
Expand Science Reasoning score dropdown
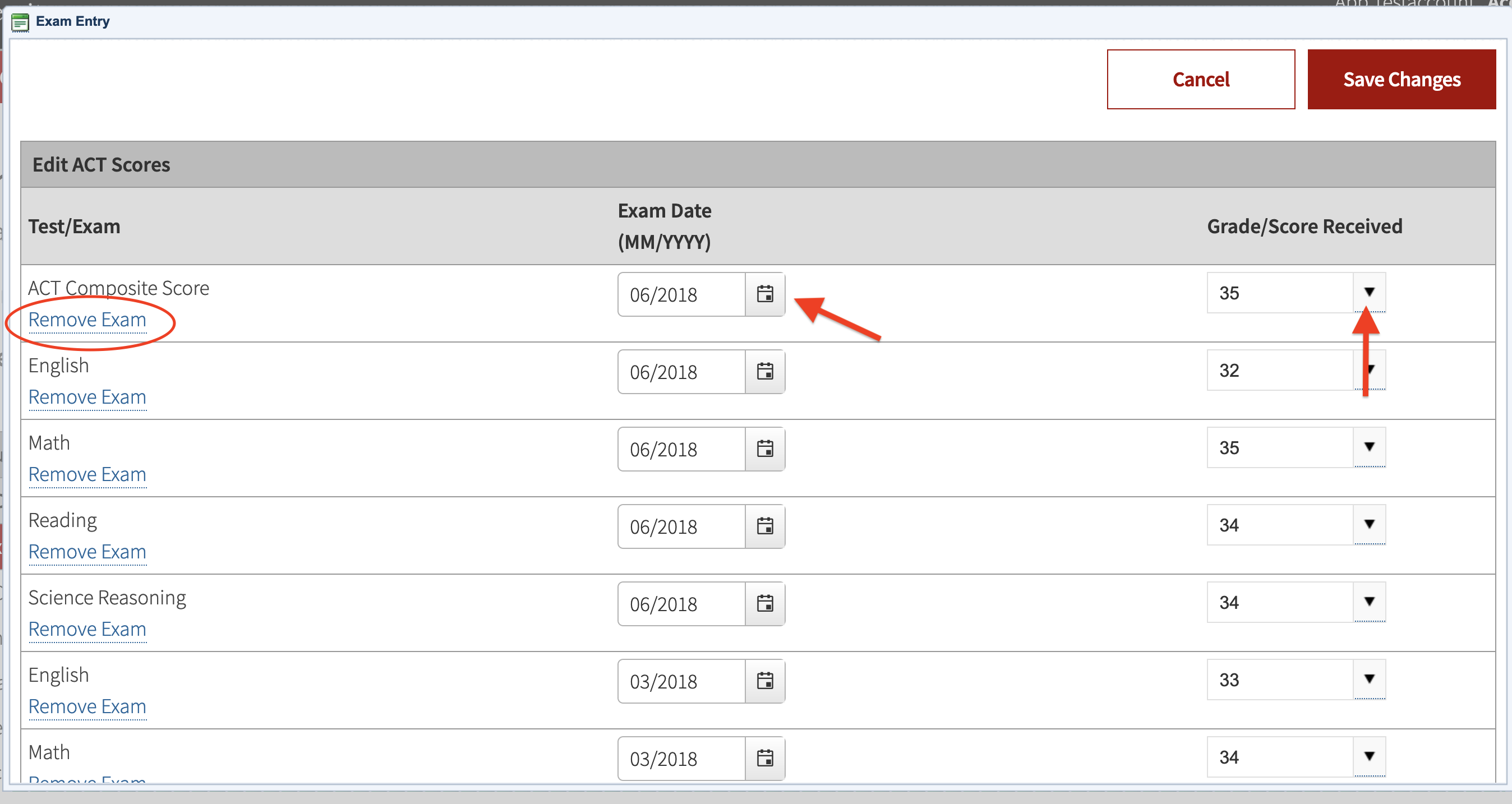coord(1369,602)
